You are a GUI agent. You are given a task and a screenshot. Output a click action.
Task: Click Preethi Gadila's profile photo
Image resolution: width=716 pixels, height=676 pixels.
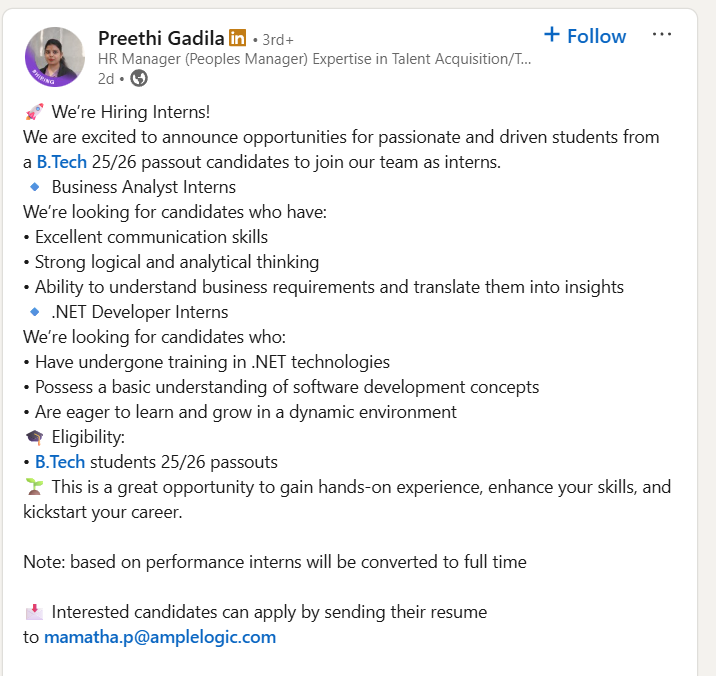[54, 56]
